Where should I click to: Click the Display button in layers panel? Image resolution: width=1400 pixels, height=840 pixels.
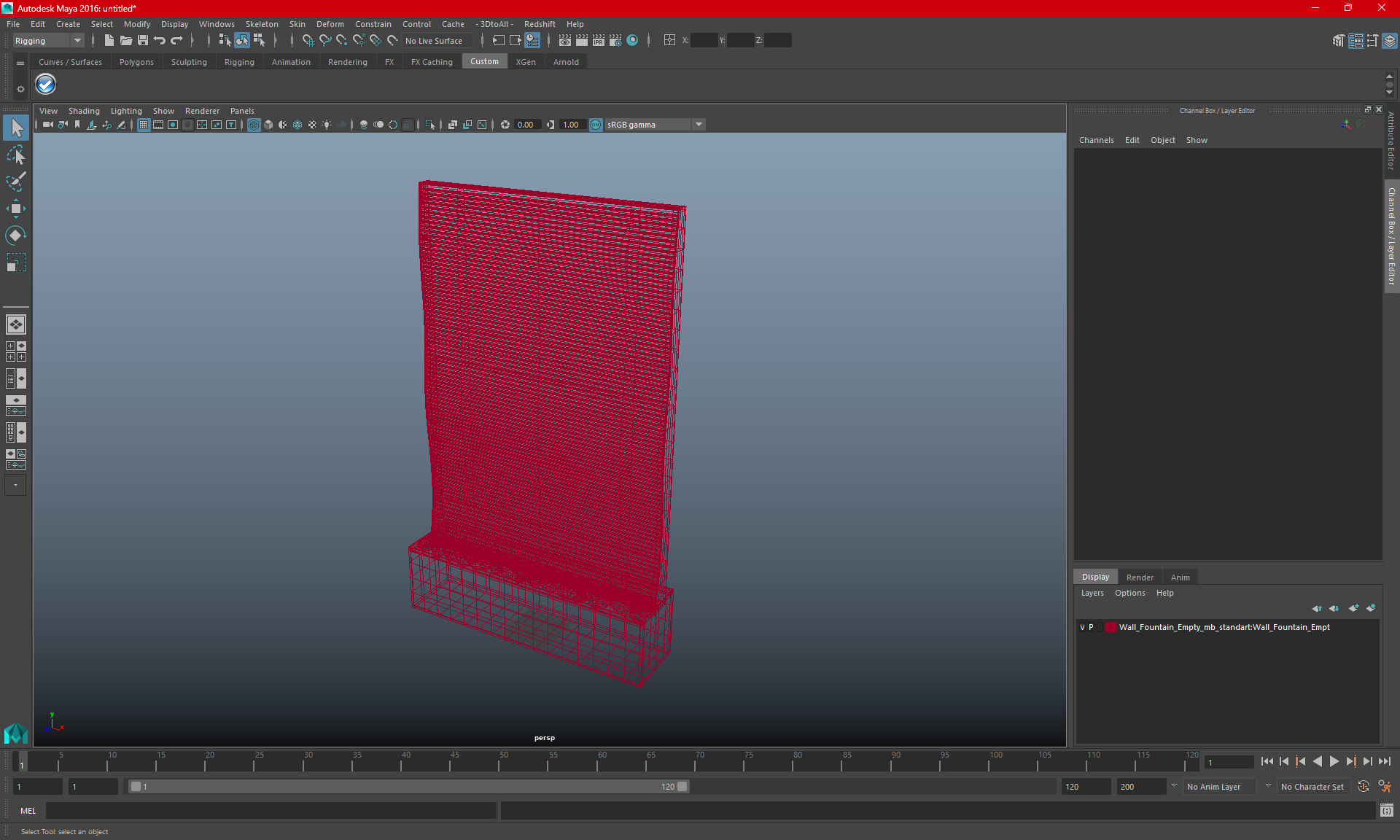pyautogui.click(x=1097, y=576)
